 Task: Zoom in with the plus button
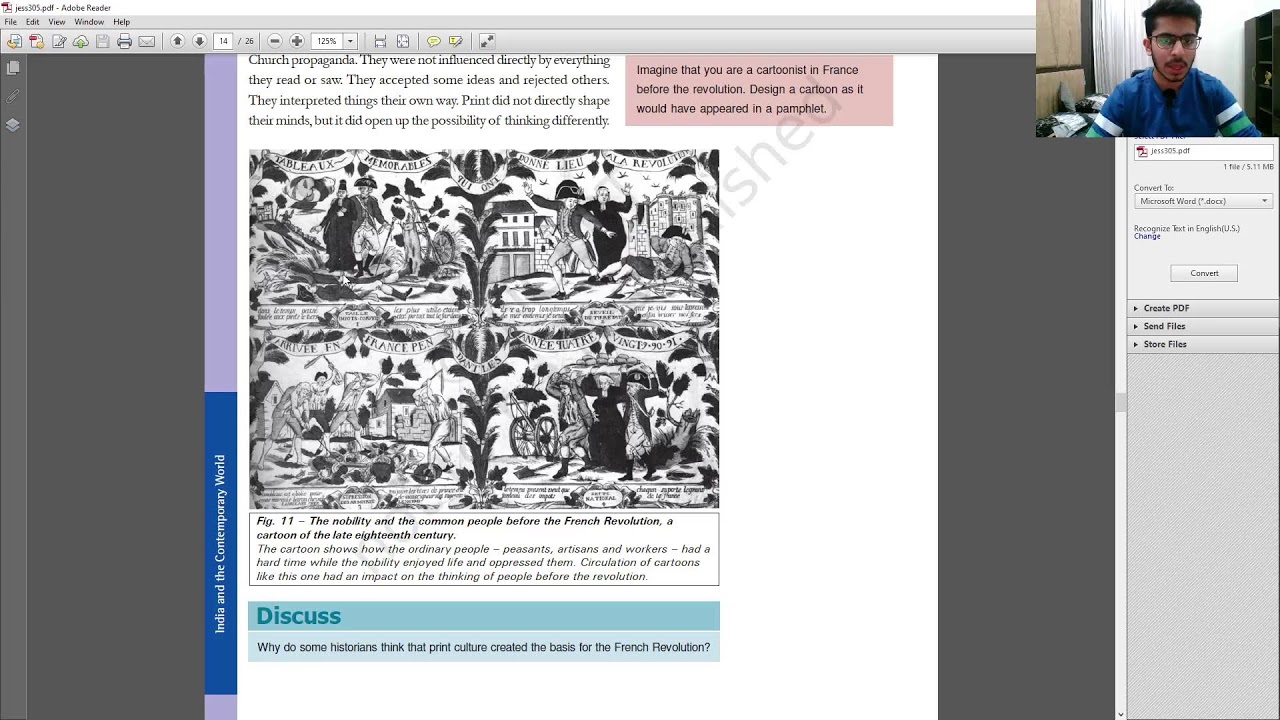[297, 41]
